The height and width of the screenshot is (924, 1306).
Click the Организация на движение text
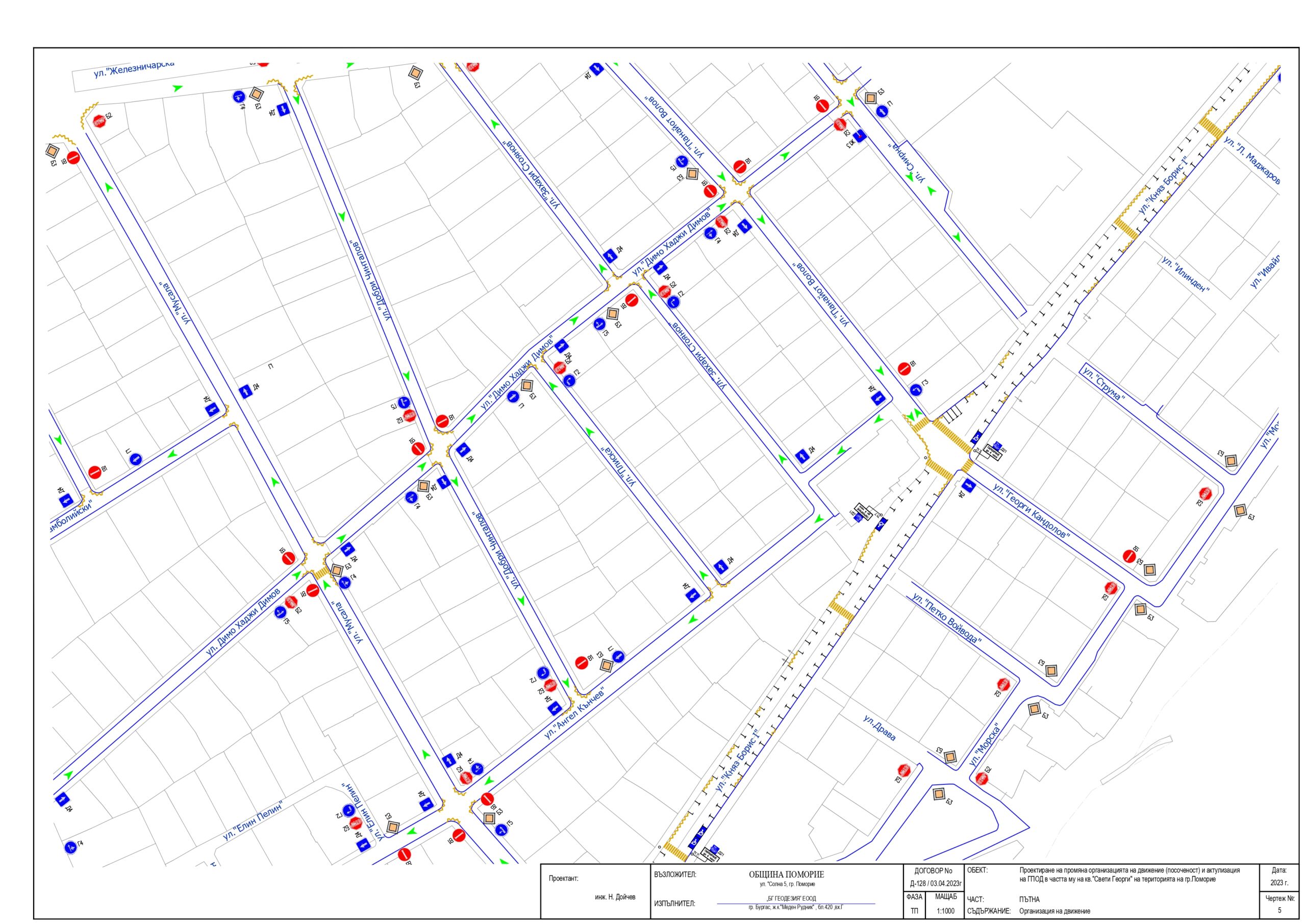(1054, 911)
